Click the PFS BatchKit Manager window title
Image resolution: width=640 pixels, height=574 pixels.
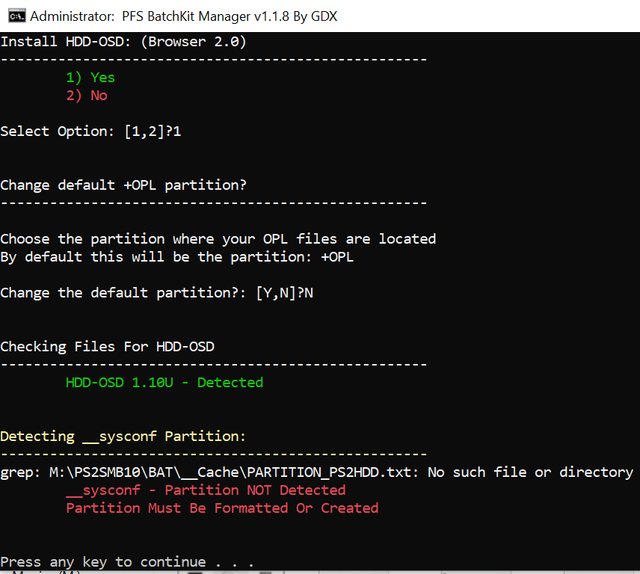[184, 16]
